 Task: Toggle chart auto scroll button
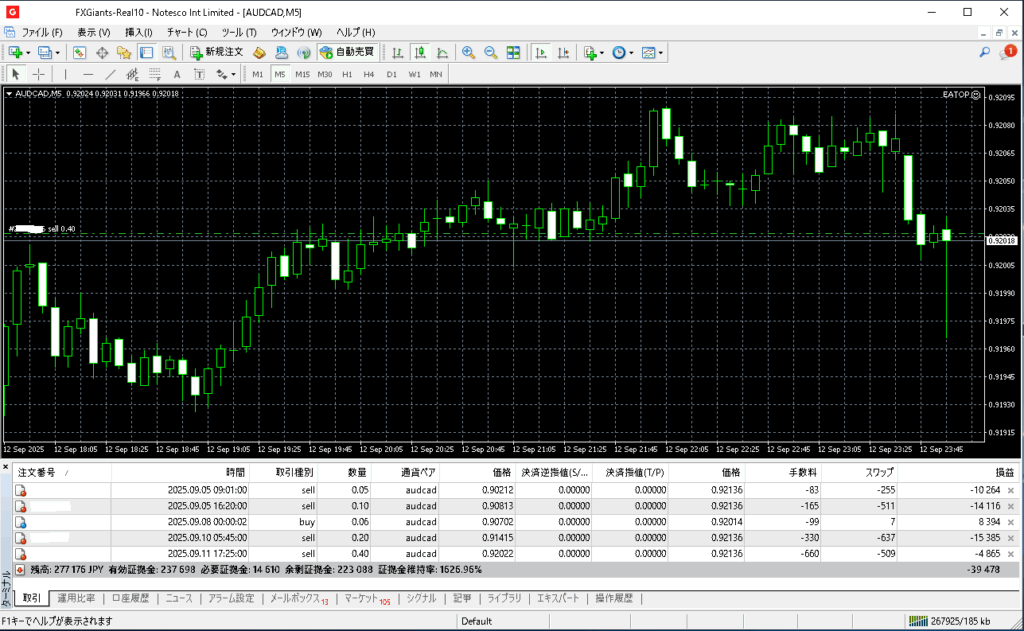[541, 52]
